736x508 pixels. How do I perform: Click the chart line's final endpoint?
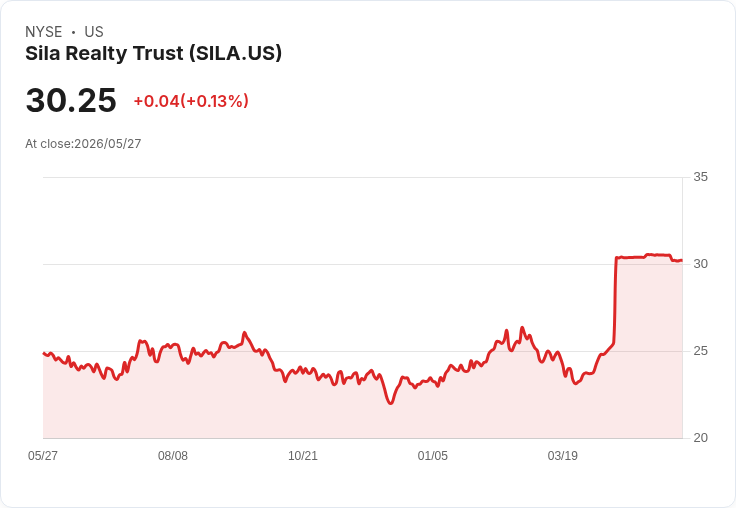pos(682,260)
